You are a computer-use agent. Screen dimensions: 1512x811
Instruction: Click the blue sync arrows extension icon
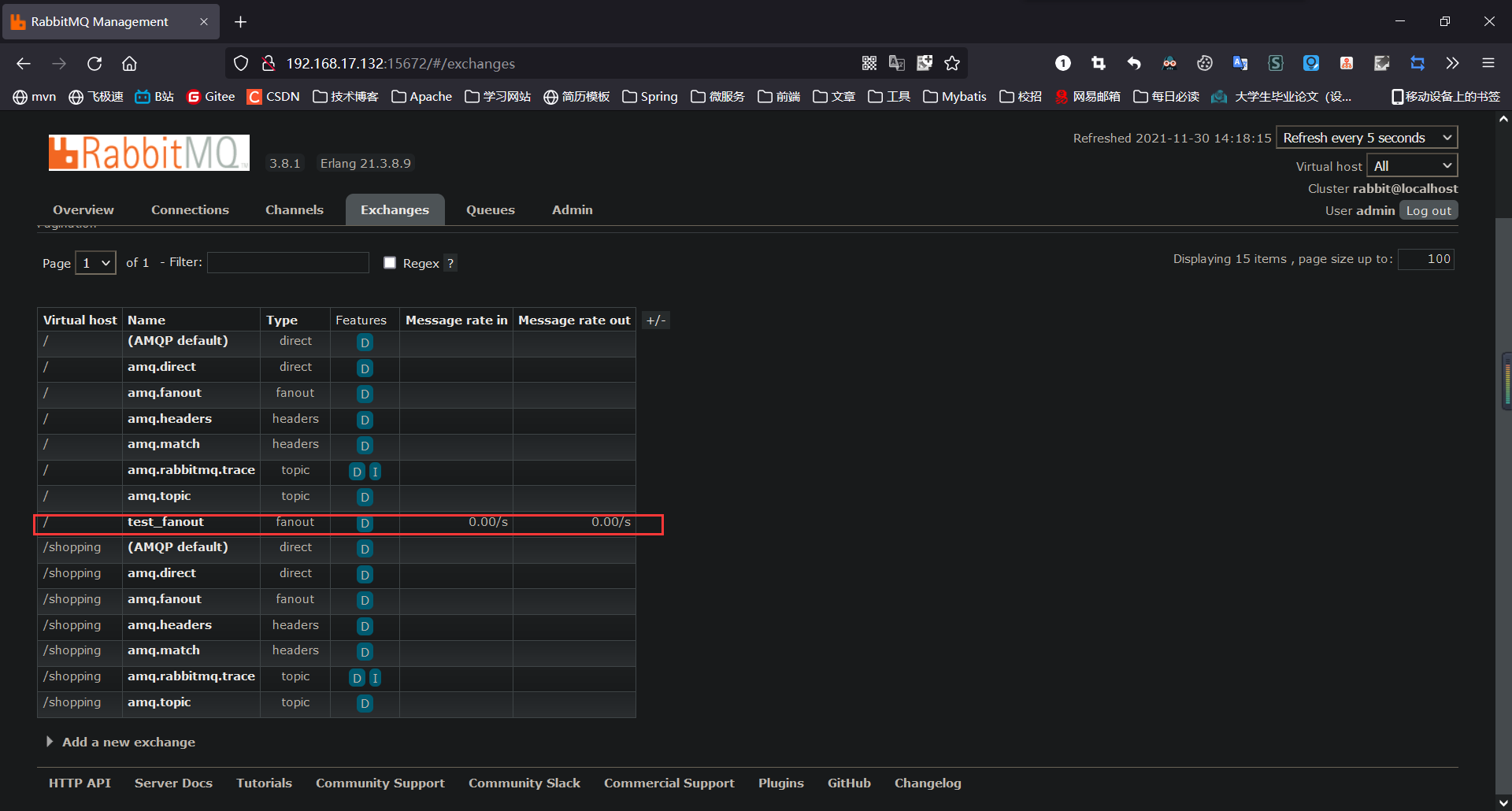pyautogui.click(x=1417, y=63)
